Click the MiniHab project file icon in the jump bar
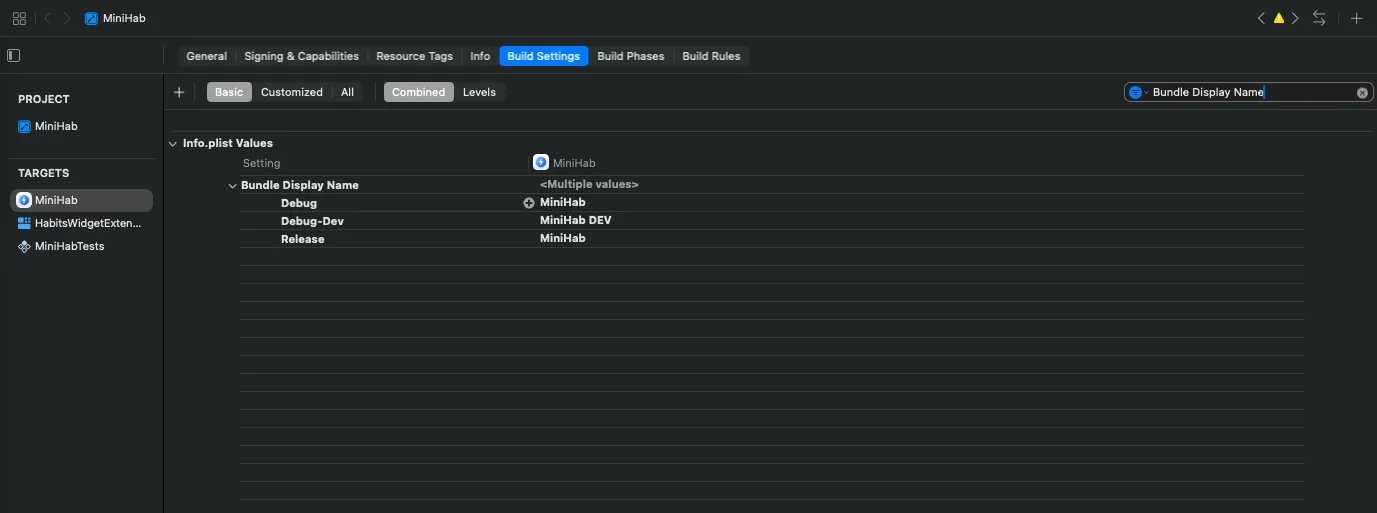Viewport: 1377px width, 513px height. coord(92,18)
